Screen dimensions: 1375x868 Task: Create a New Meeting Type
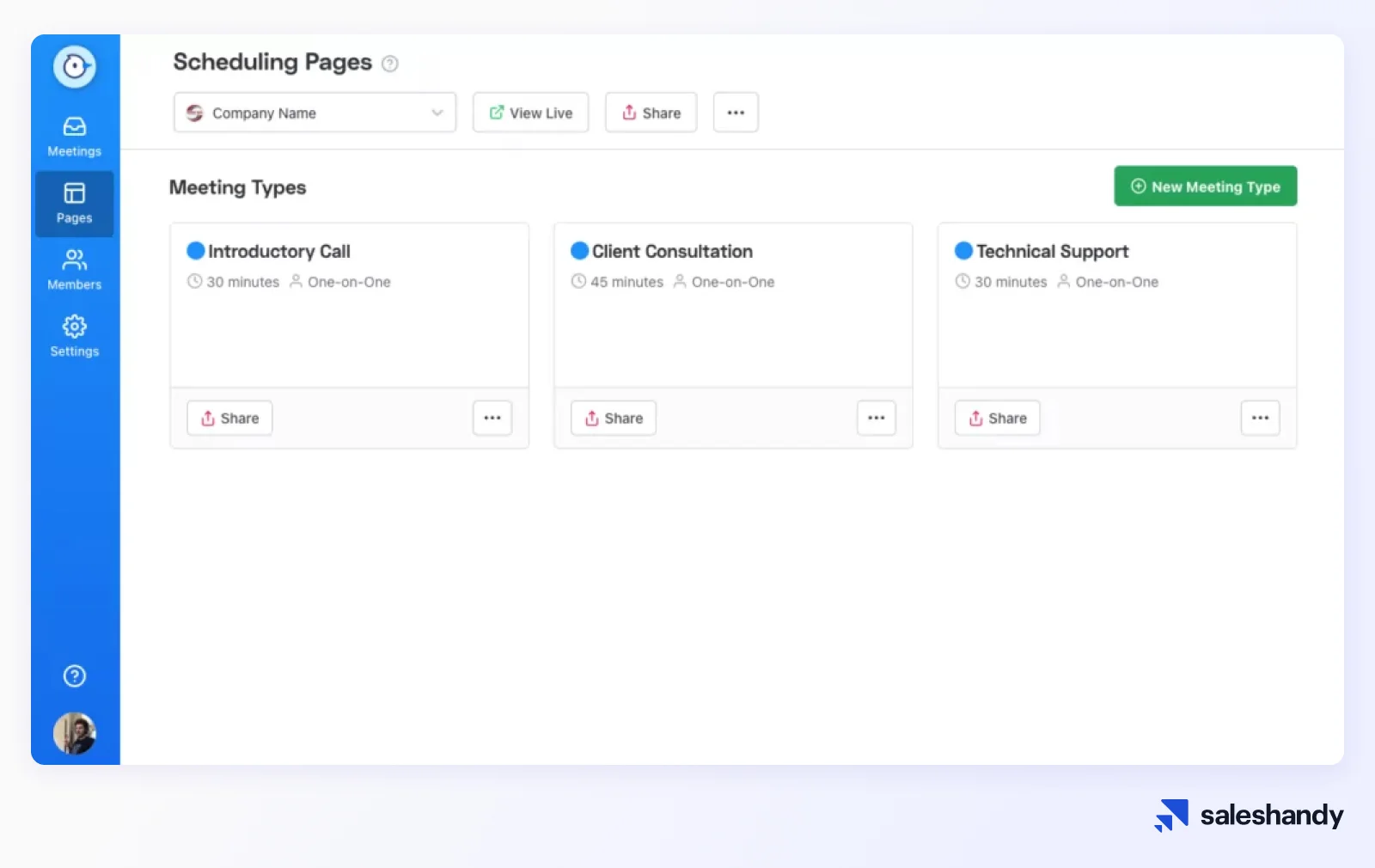tap(1206, 186)
